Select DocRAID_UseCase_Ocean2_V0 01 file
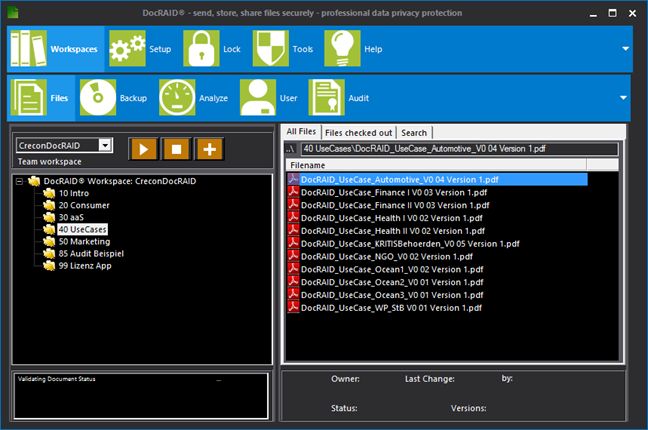This screenshot has width=648, height=430. click(392, 282)
